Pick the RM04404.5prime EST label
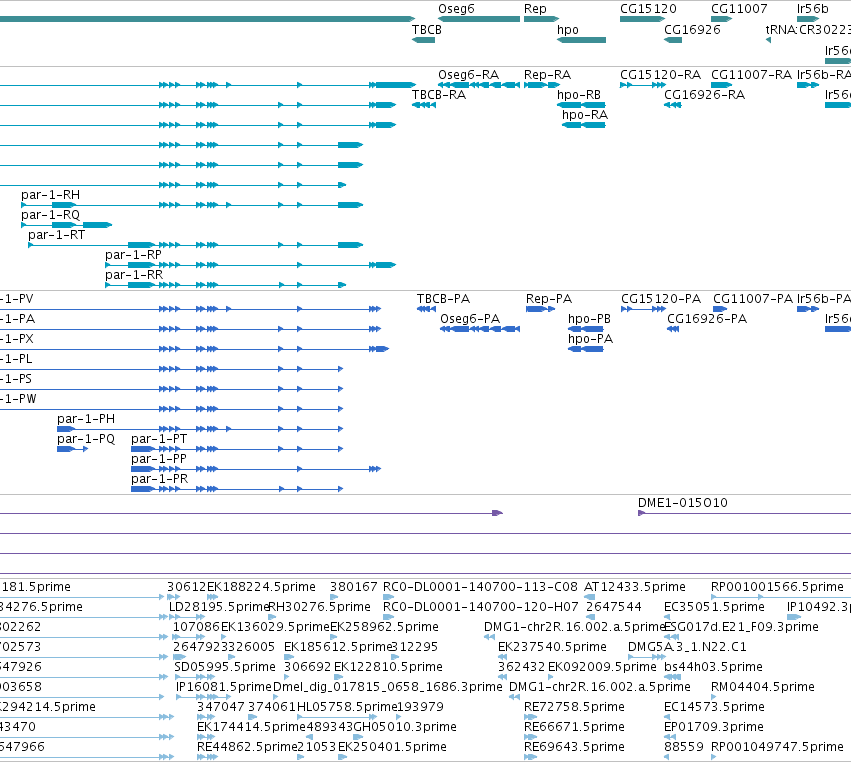This screenshot has height=762, width=851. pos(763,687)
